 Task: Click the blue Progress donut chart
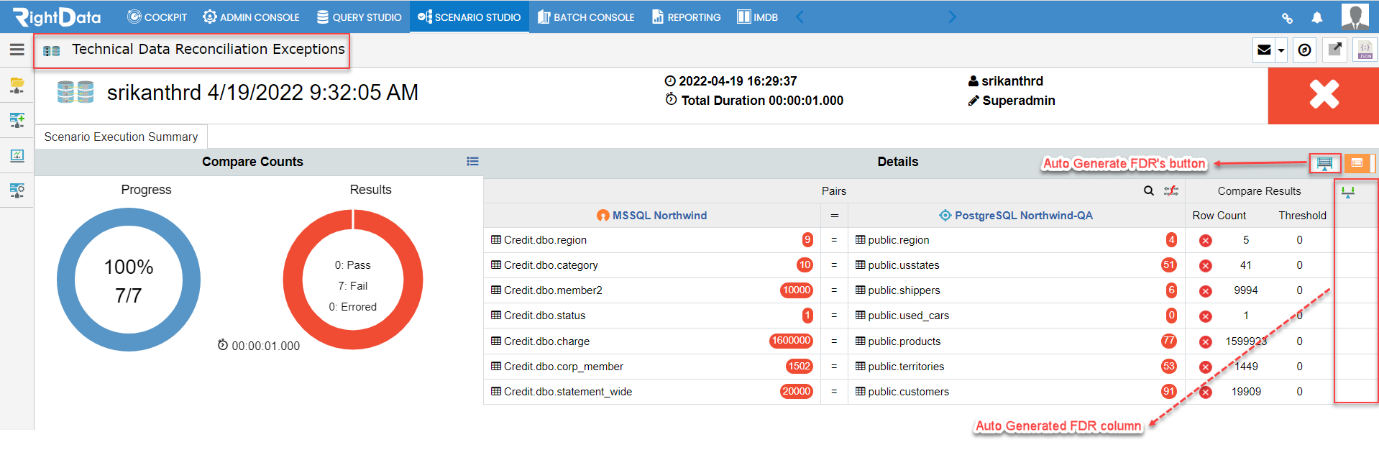coord(129,280)
